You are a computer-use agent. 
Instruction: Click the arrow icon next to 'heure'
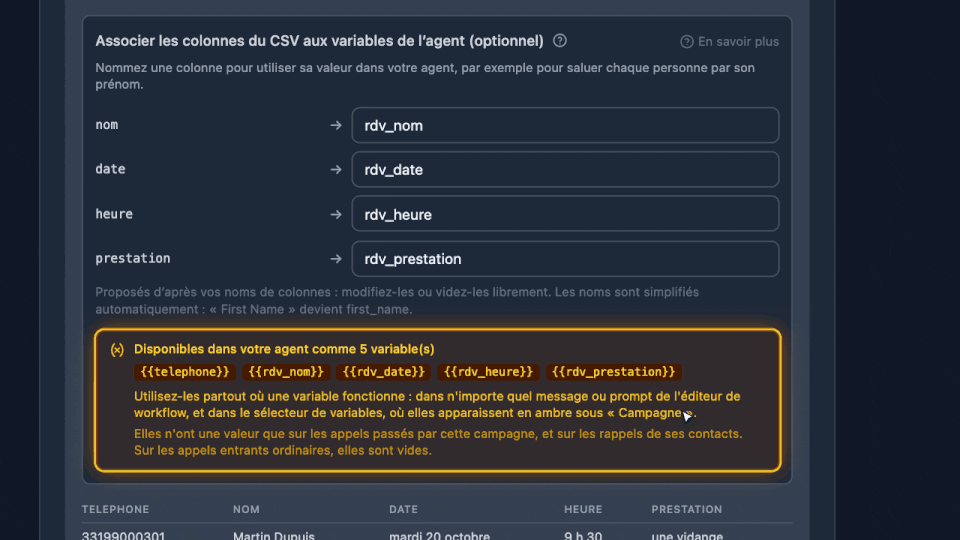(336, 214)
